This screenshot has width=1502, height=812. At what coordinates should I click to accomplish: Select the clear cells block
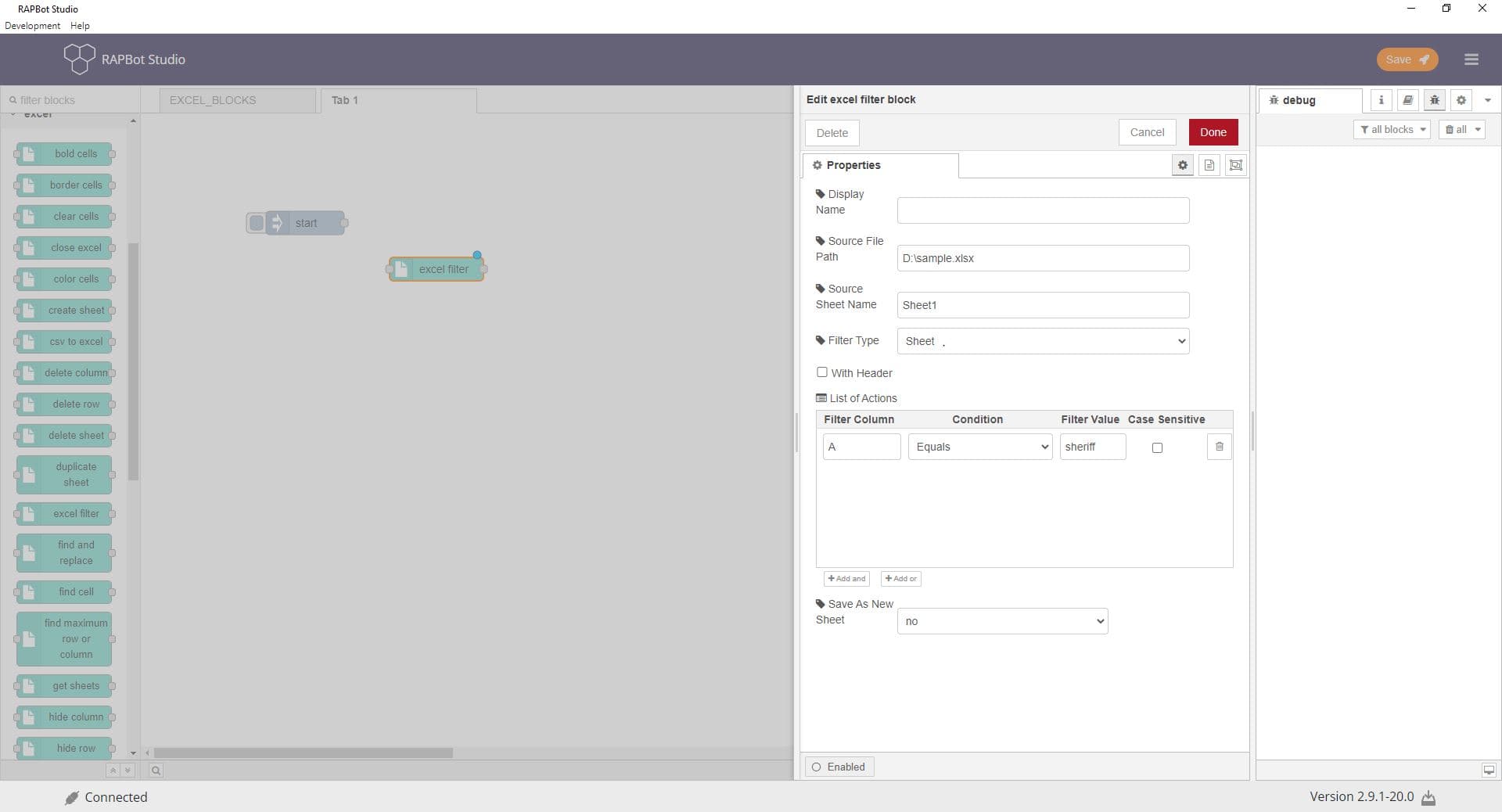point(64,217)
